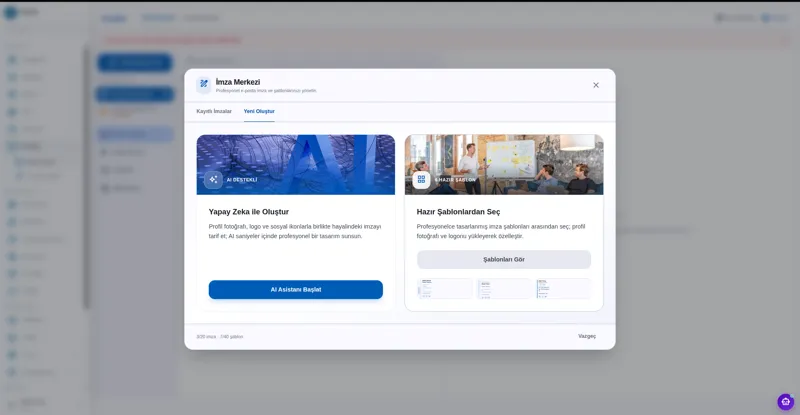Click the İmza Merkezi dialog title

[x=238, y=82]
